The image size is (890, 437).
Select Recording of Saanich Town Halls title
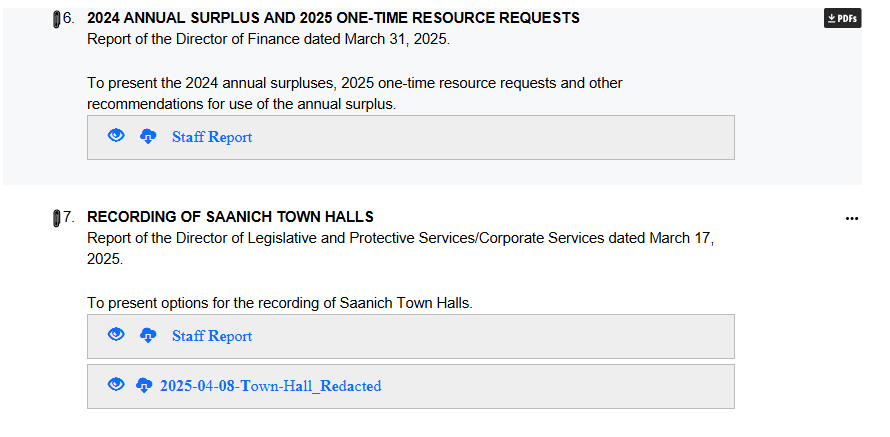coord(230,217)
